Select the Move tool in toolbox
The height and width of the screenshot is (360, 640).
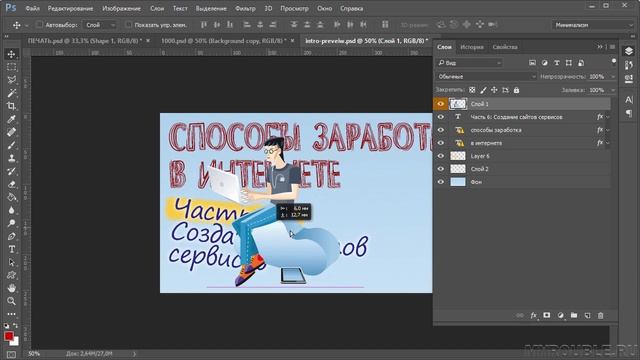11,54
